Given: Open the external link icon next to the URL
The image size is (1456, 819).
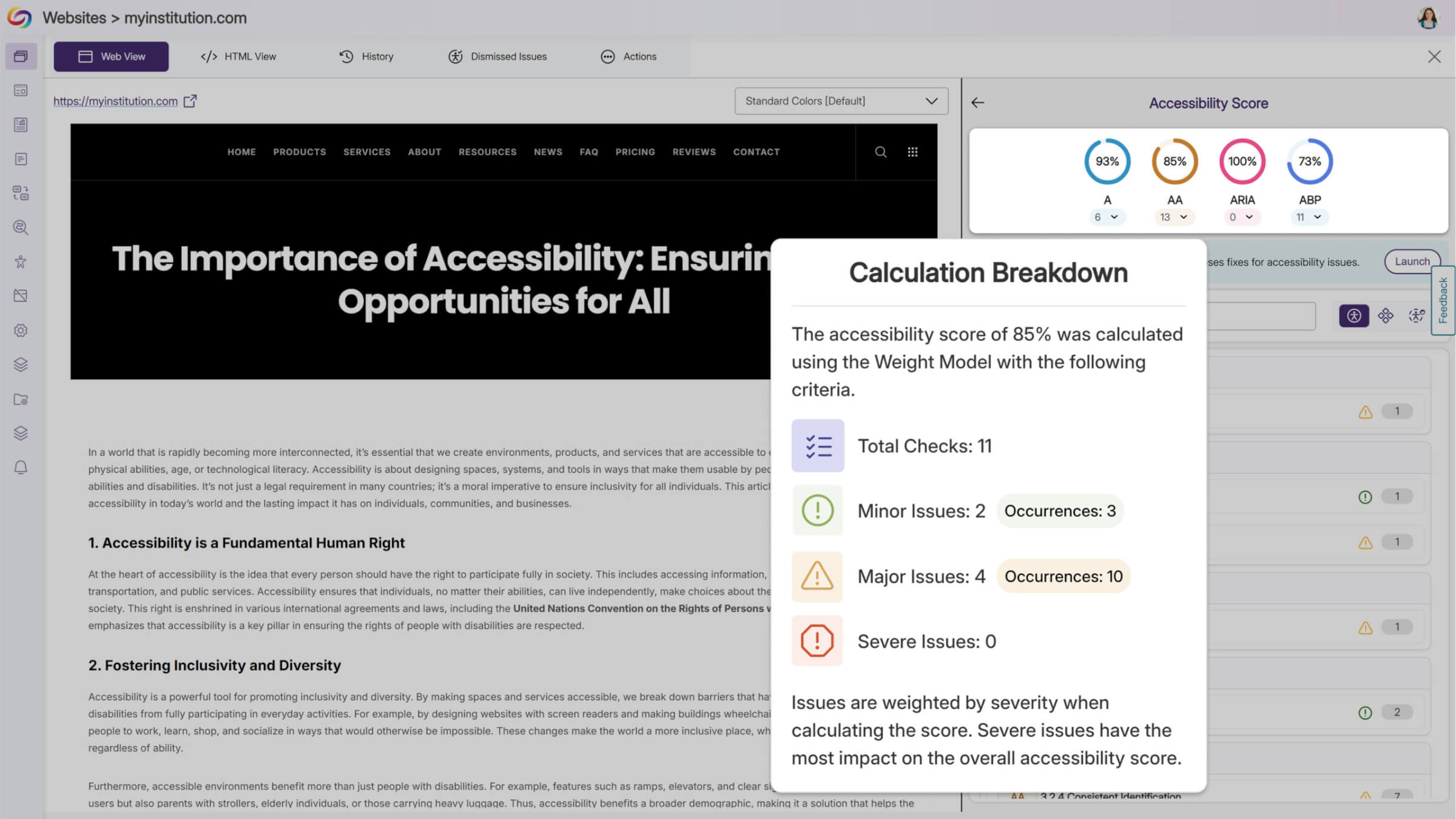Looking at the screenshot, I should 190,101.
